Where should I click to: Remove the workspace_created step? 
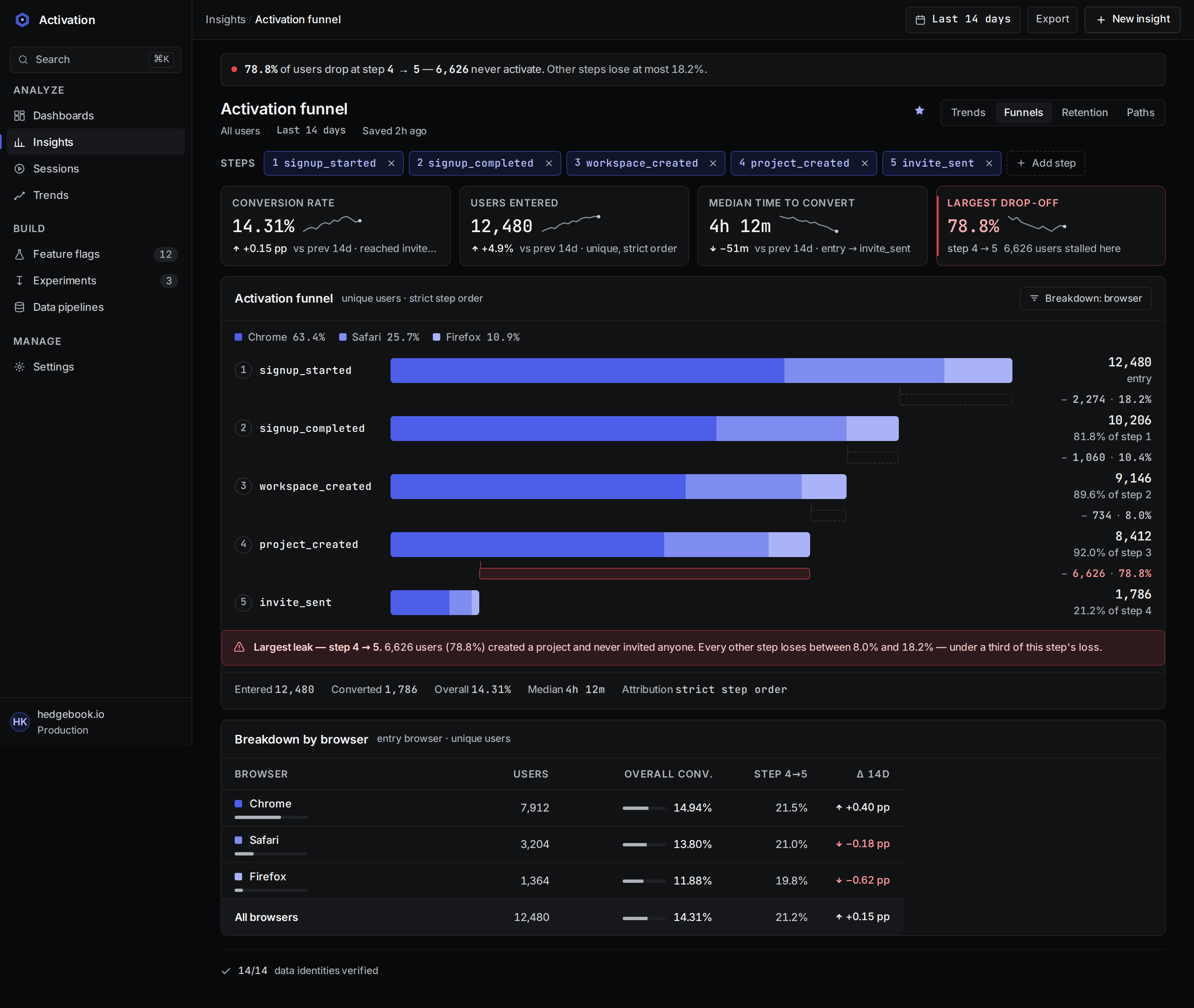[713, 163]
